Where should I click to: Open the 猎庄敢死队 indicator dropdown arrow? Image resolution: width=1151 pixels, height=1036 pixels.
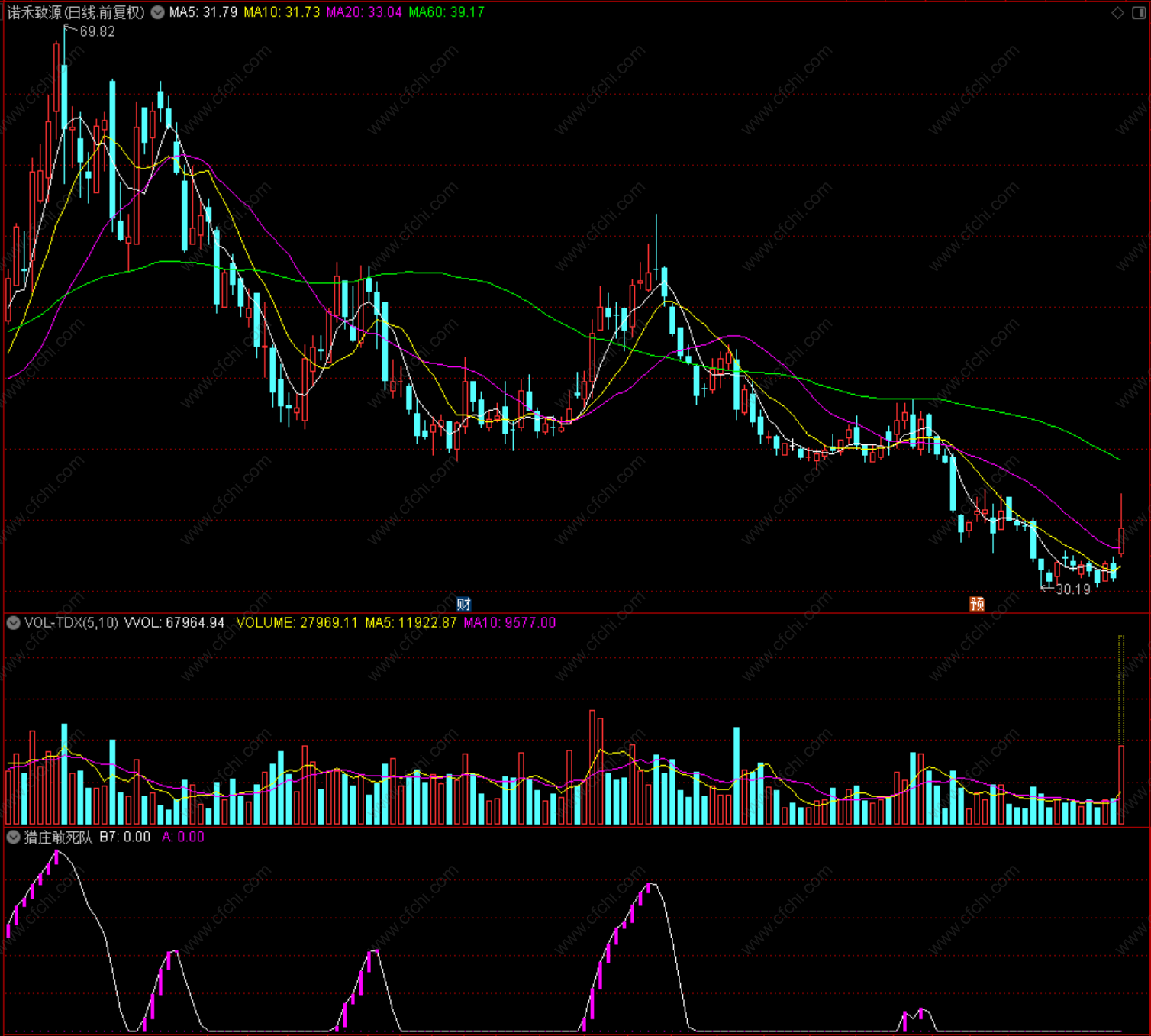click(13, 838)
